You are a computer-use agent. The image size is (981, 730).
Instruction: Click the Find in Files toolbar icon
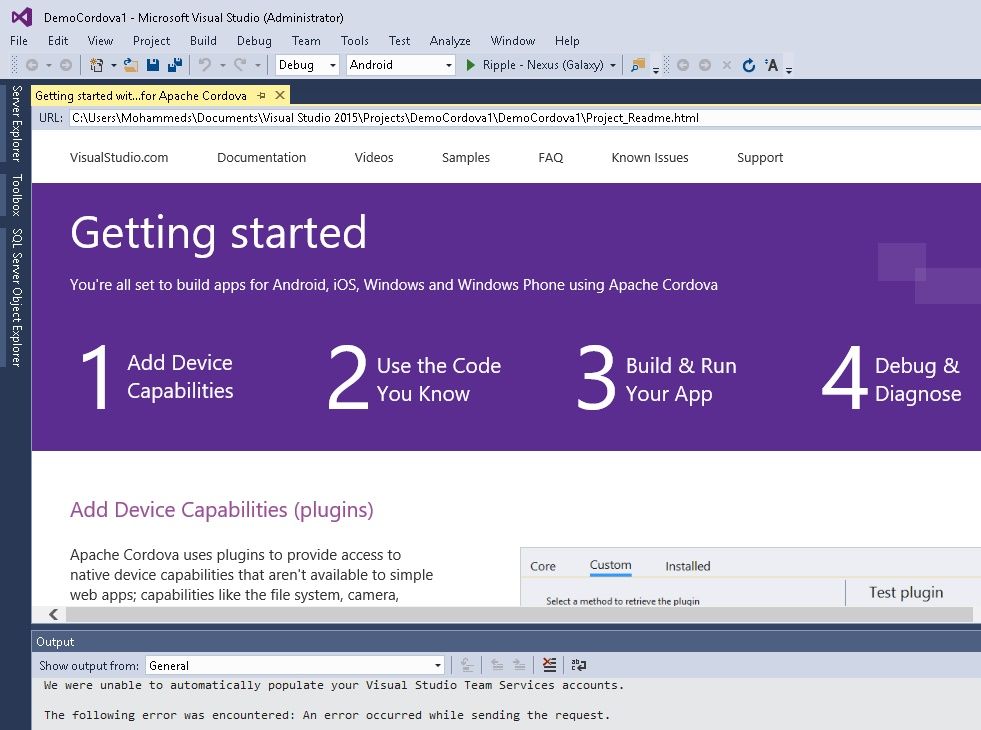637,65
